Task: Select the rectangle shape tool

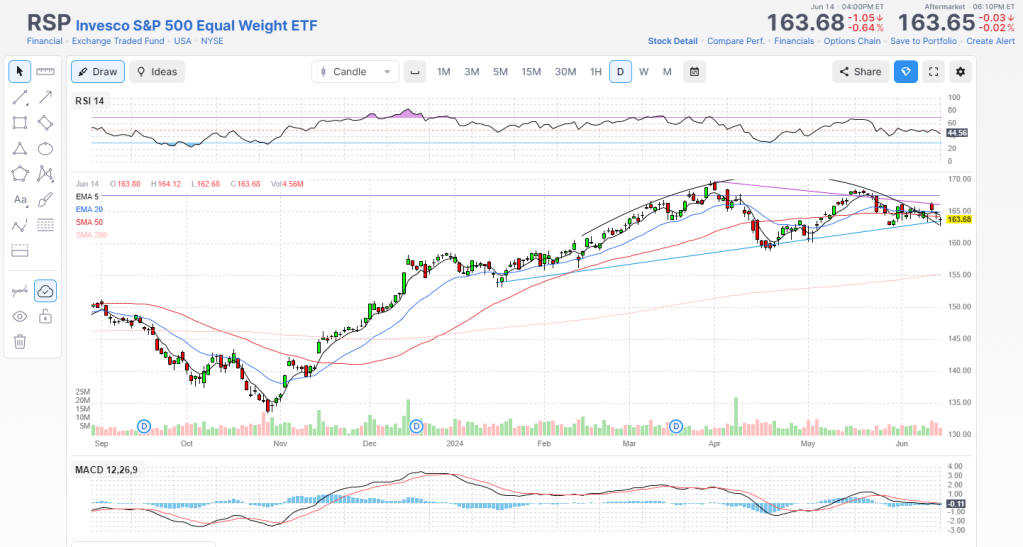Action: (19, 123)
